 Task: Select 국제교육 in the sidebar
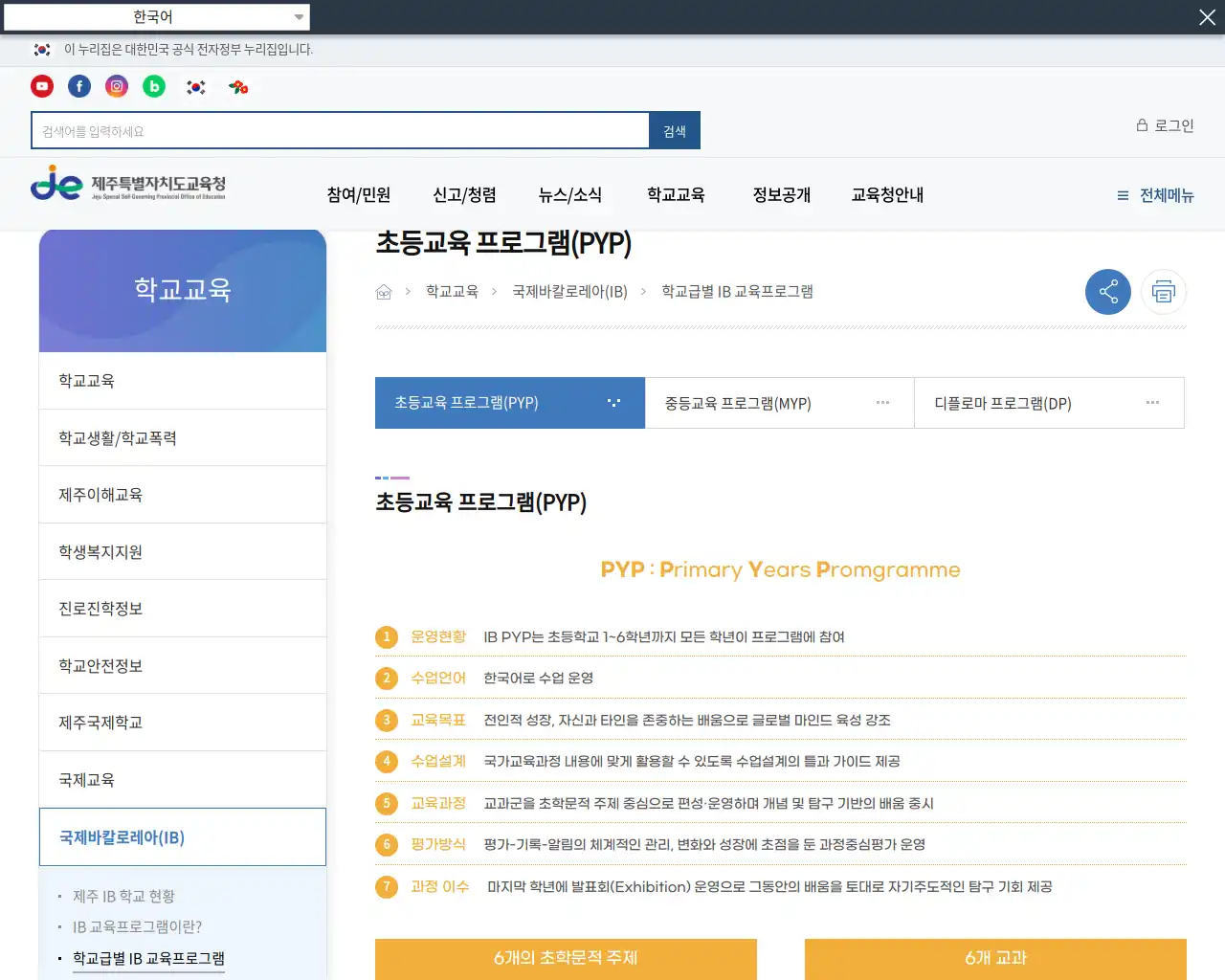click(183, 780)
